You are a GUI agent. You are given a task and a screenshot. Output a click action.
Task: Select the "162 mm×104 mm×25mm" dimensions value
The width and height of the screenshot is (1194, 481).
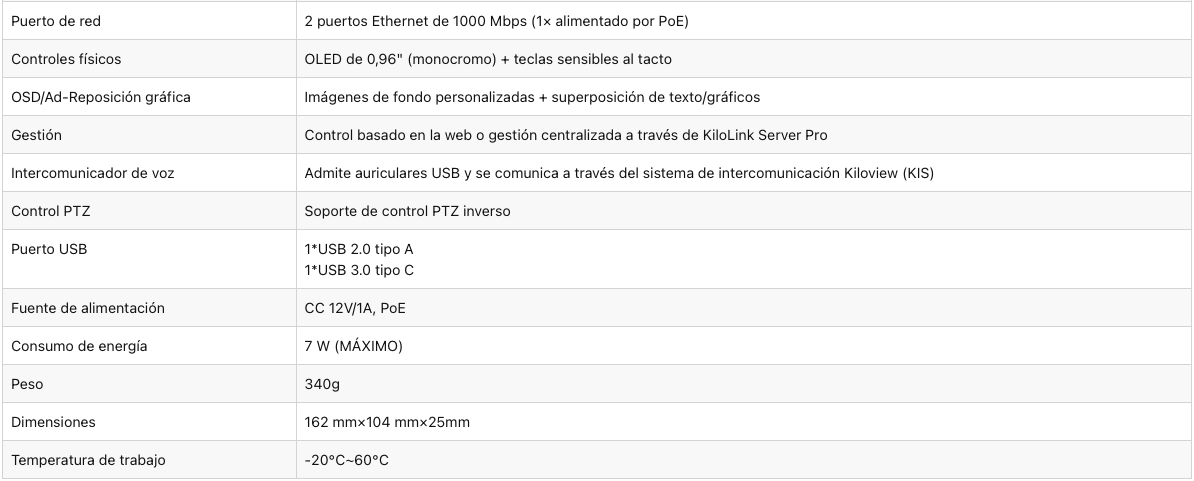(387, 422)
